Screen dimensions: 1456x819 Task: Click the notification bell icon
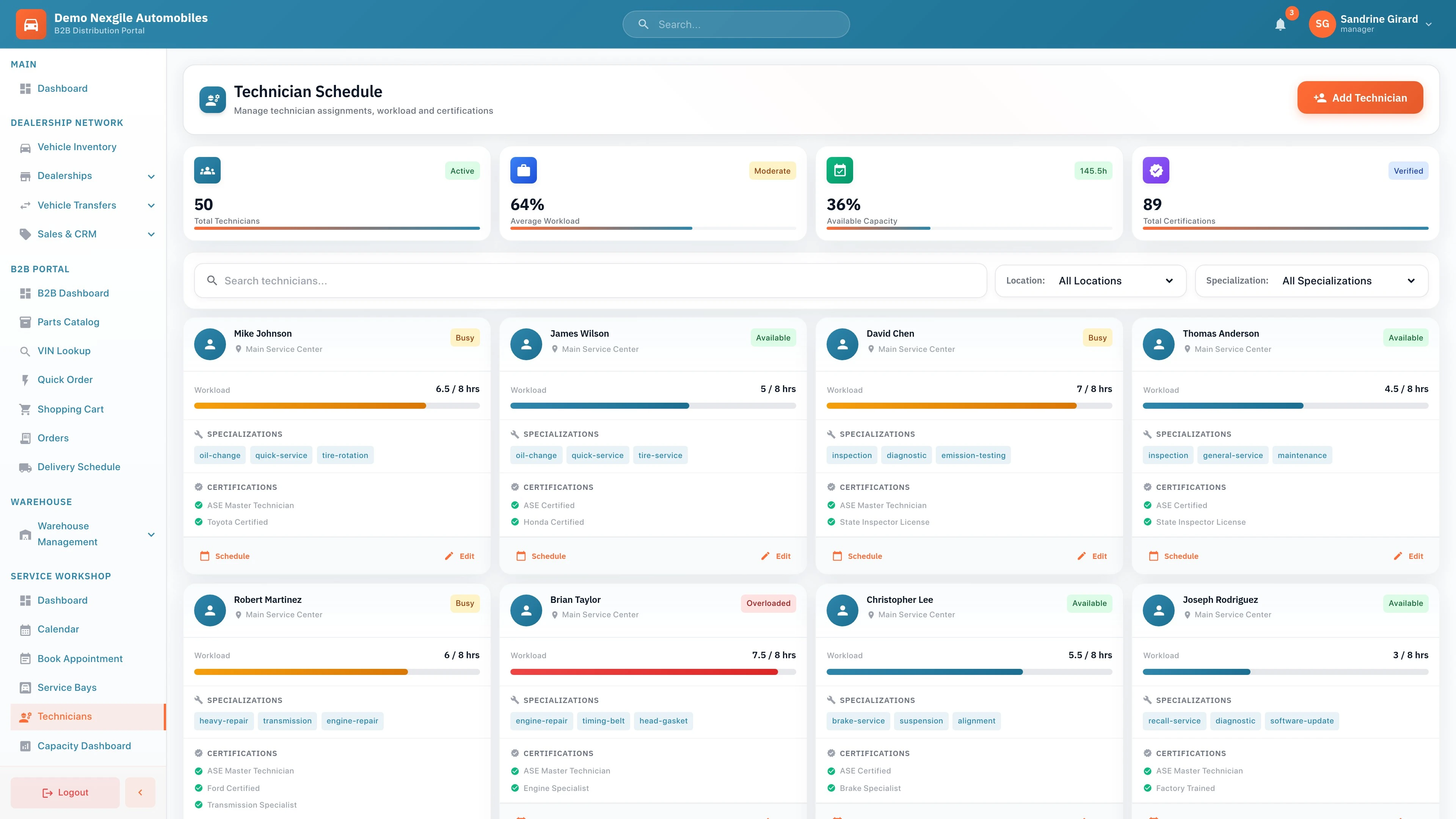coord(1280,24)
